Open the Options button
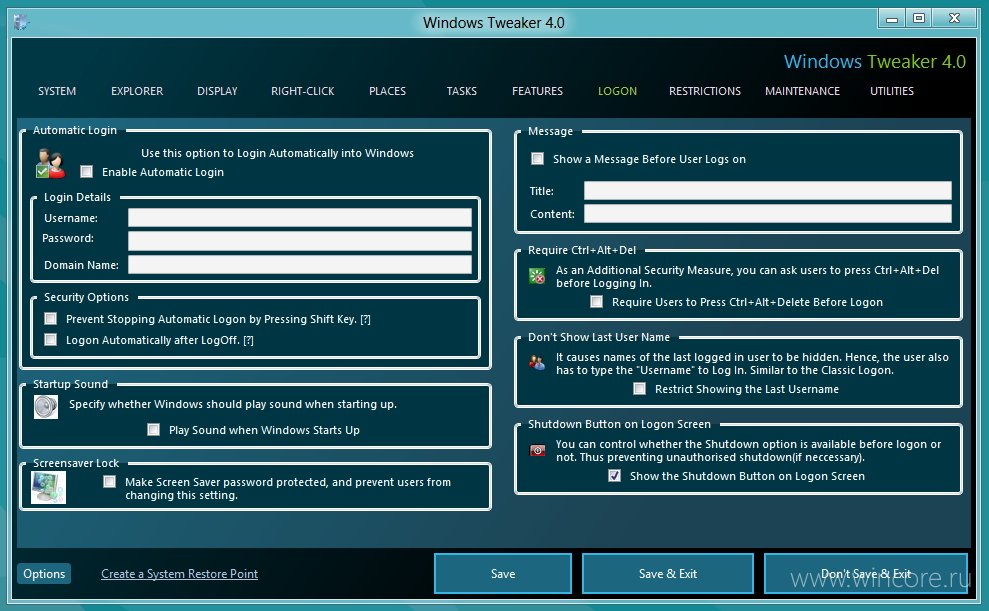 [44, 573]
